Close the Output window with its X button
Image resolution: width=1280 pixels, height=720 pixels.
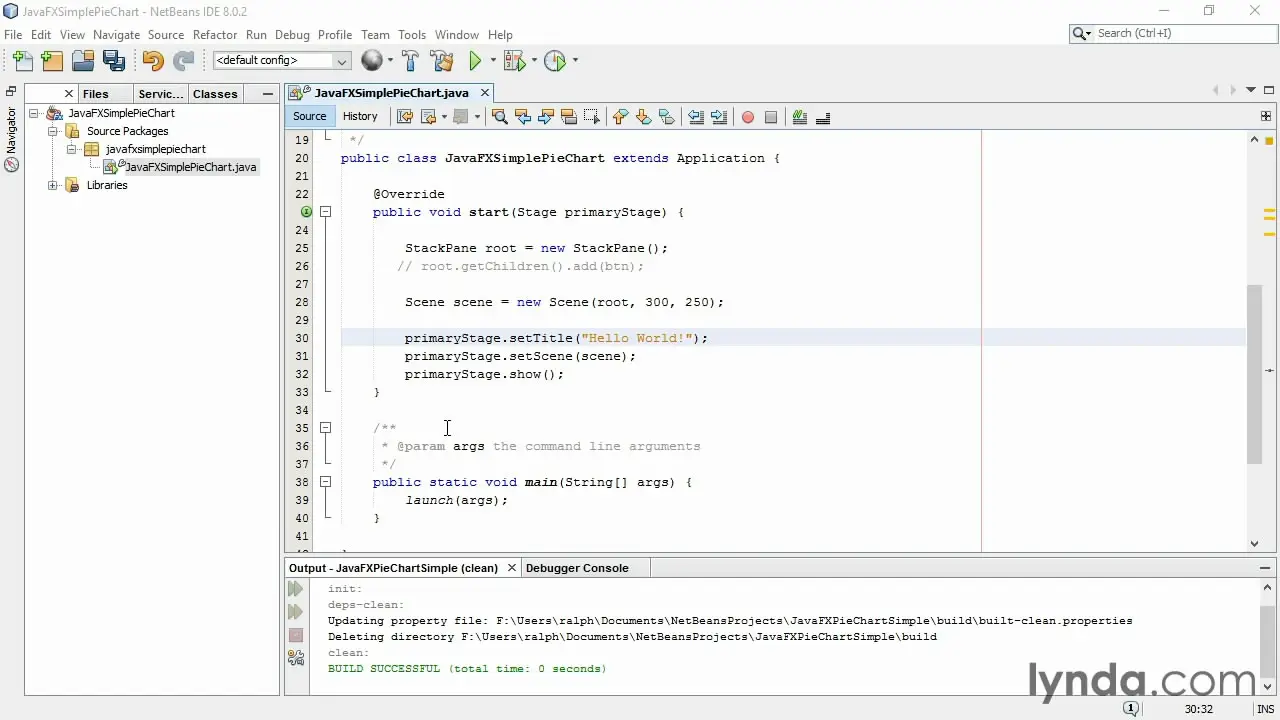pyautogui.click(x=511, y=568)
